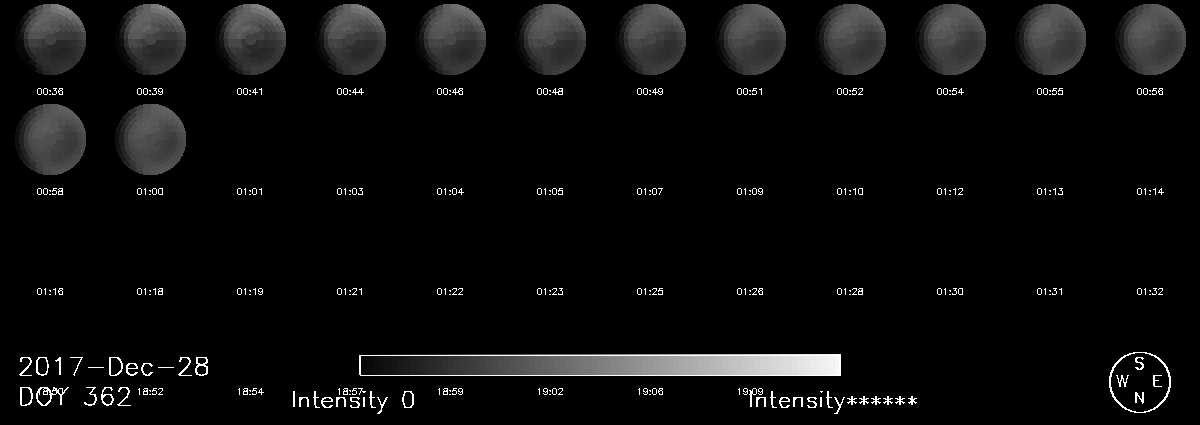Screen dimensions: 1200x425
Task: Select the DOY 362 label
Action: (x=75, y=398)
